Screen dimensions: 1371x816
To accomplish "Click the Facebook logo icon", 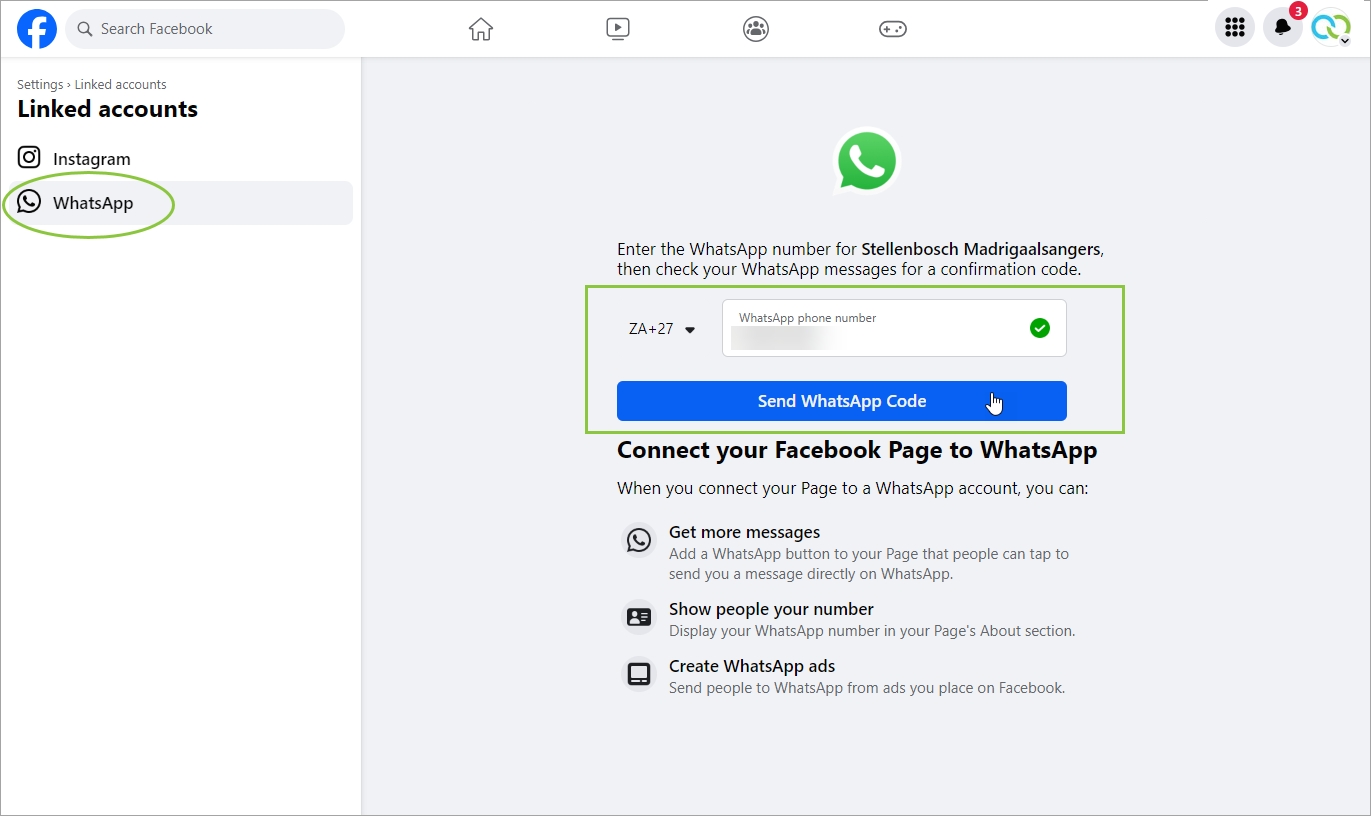I will pos(36,29).
